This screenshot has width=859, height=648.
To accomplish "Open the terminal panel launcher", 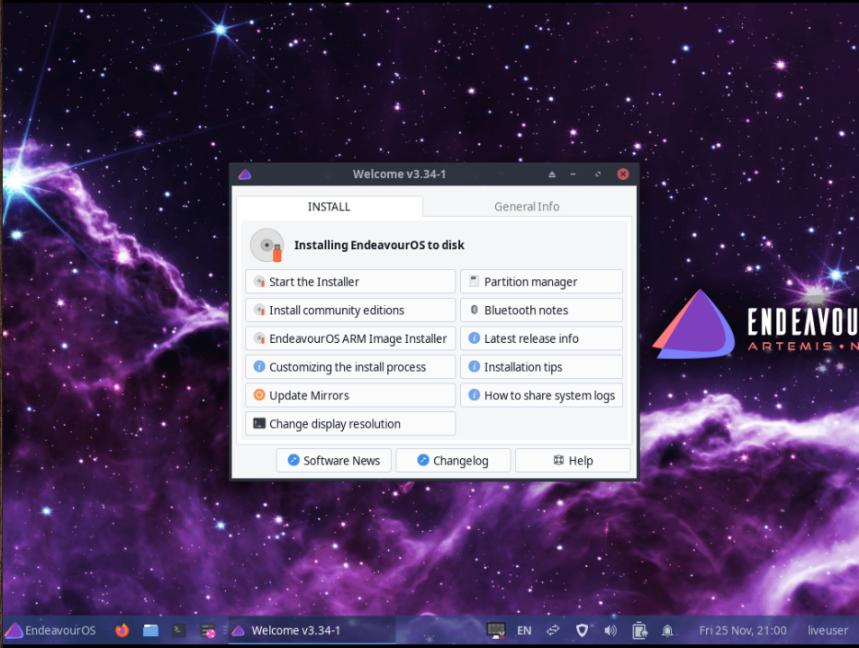I will pos(179,630).
